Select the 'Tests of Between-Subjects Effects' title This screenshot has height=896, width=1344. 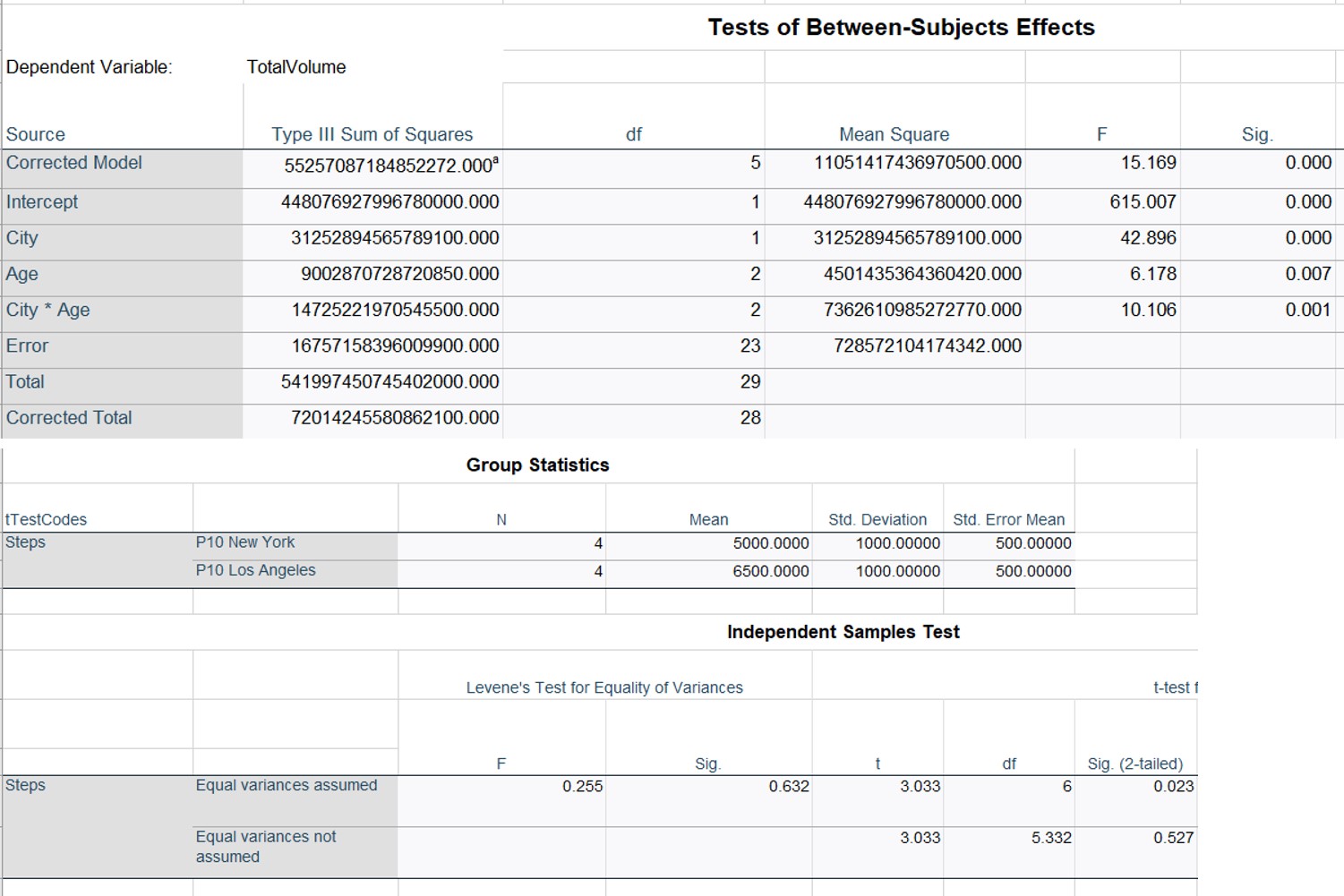pyautogui.click(x=901, y=28)
